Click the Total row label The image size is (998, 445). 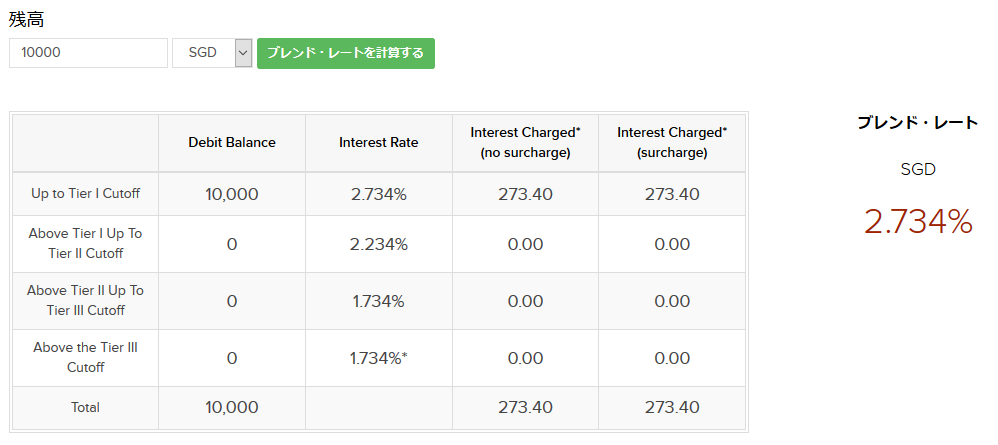[x=85, y=408]
